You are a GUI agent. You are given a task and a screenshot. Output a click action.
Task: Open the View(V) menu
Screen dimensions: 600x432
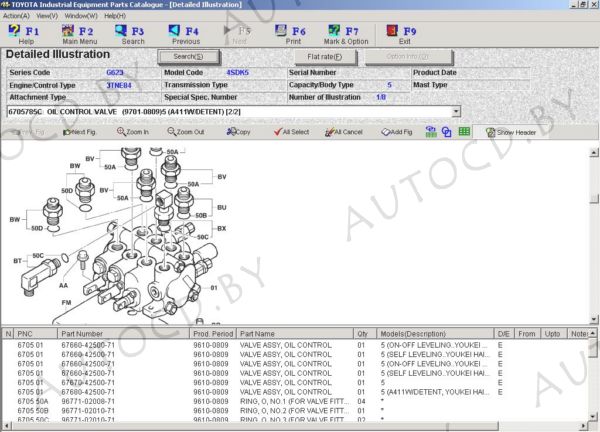click(x=47, y=16)
